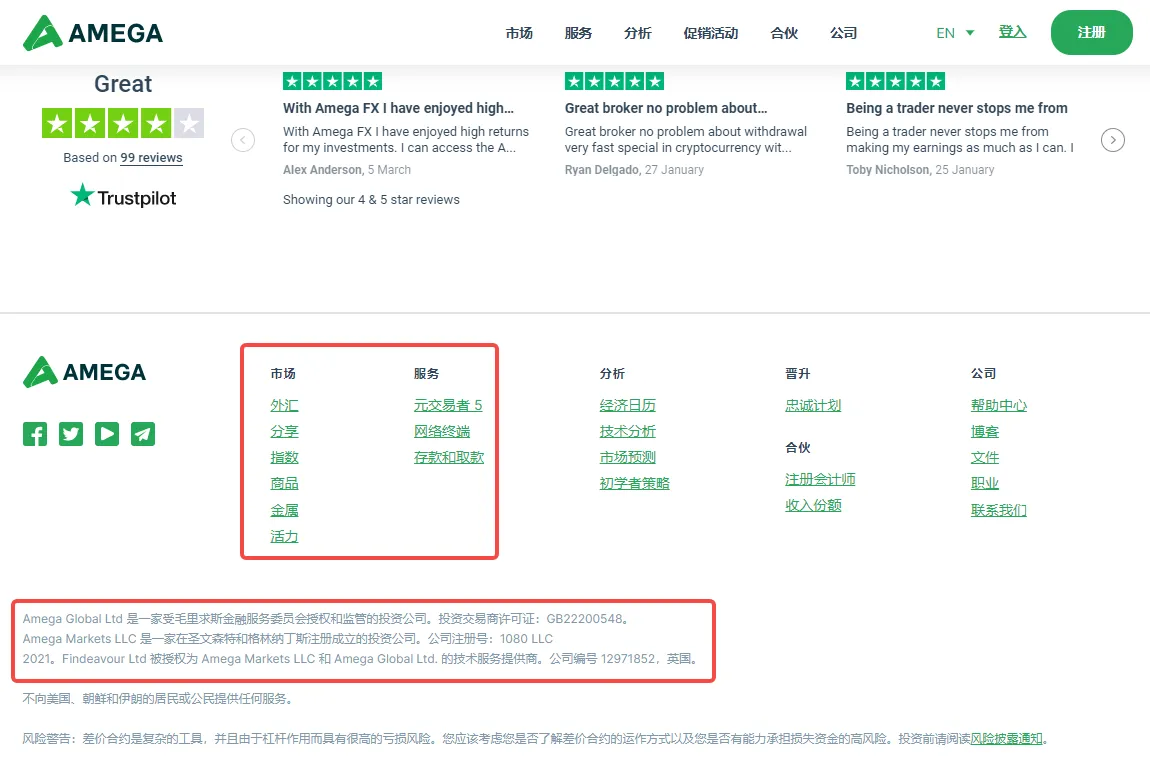Open Alex Anderson's review title
The width and height of the screenshot is (1150, 757).
coord(398,108)
